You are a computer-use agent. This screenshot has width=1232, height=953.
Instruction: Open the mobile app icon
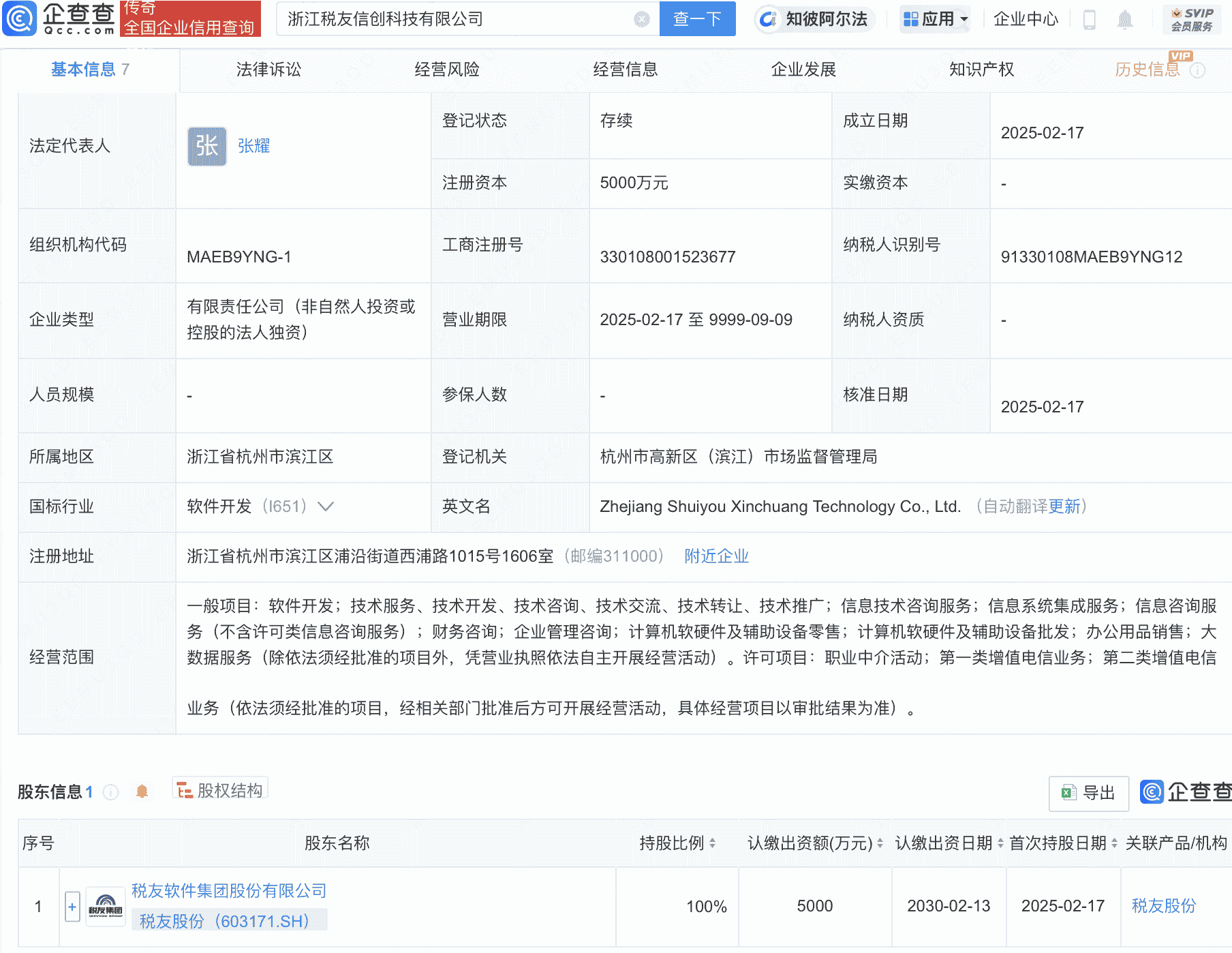1088,18
